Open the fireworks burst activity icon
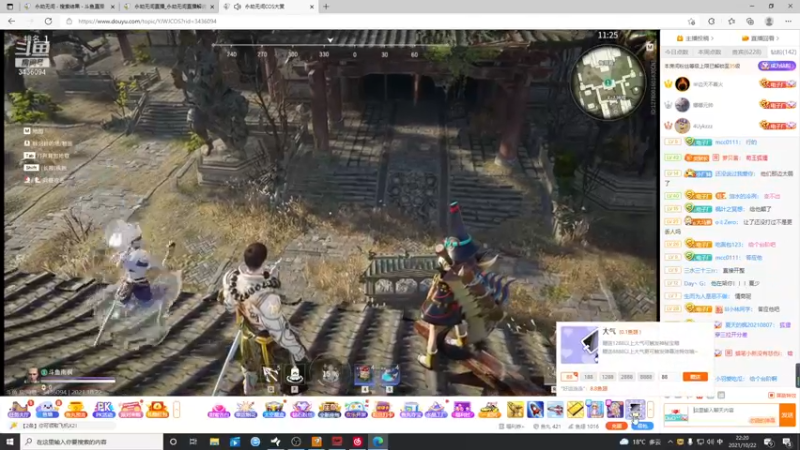The width and height of the screenshot is (800, 450). pos(245,409)
